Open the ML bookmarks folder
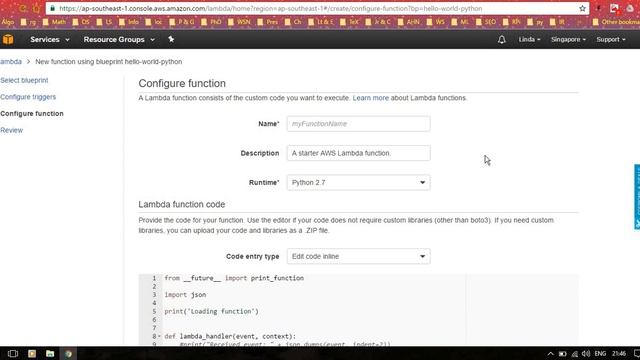The width and height of the screenshot is (640, 360). (460, 22)
